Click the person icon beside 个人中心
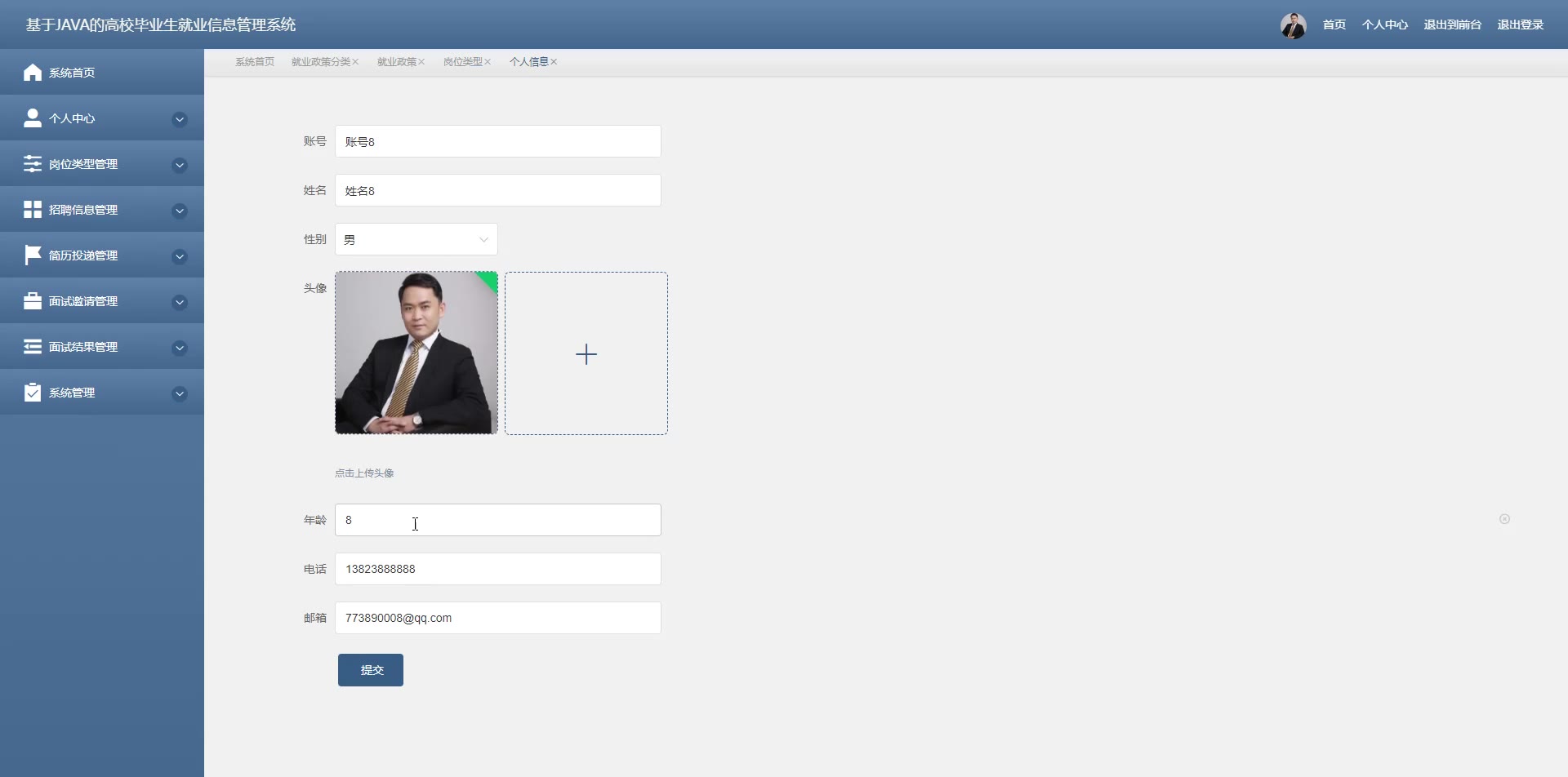Screen dimensions: 1568x777 tap(33, 118)
